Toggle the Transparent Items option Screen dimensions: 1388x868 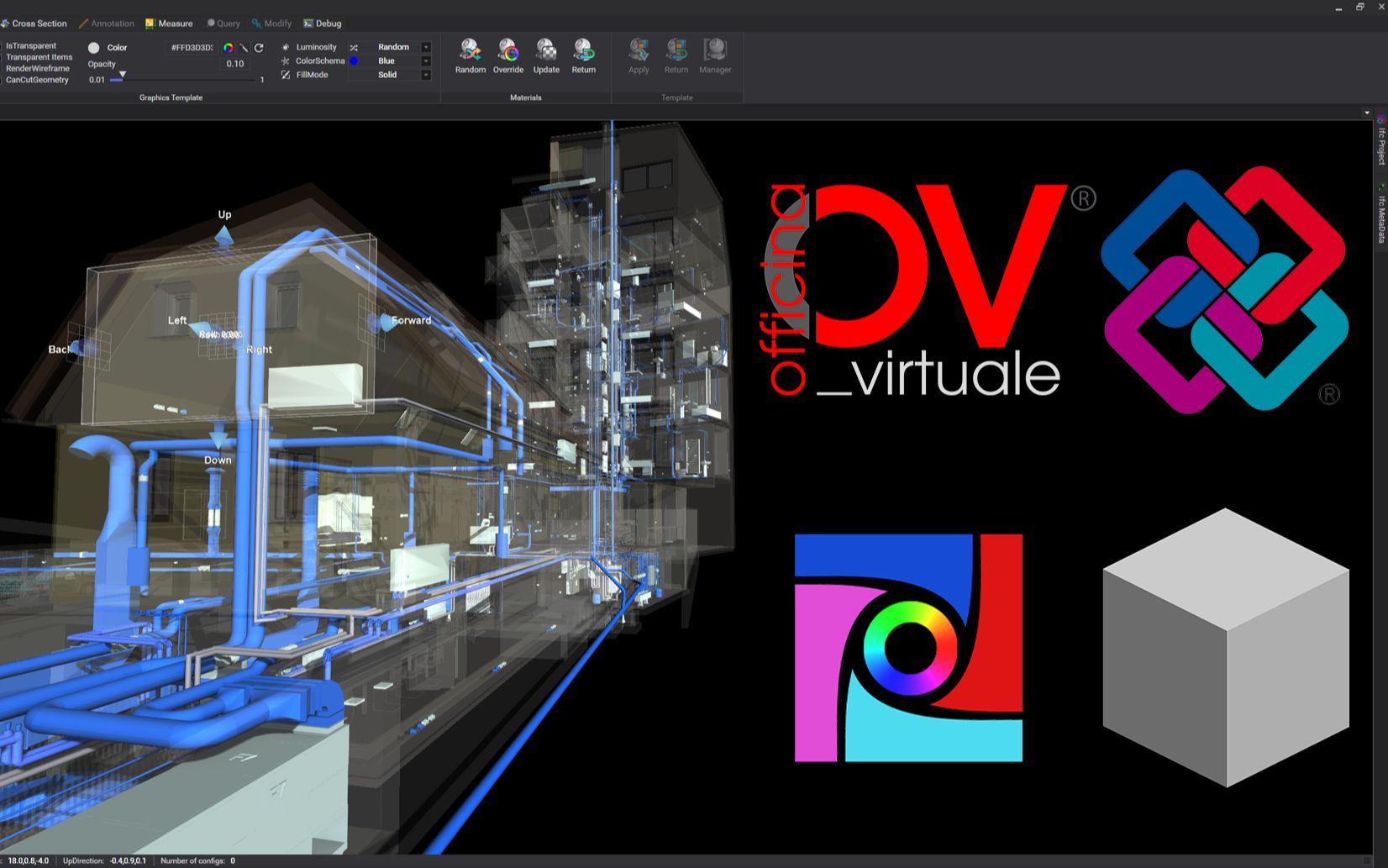tap(39, 57)
